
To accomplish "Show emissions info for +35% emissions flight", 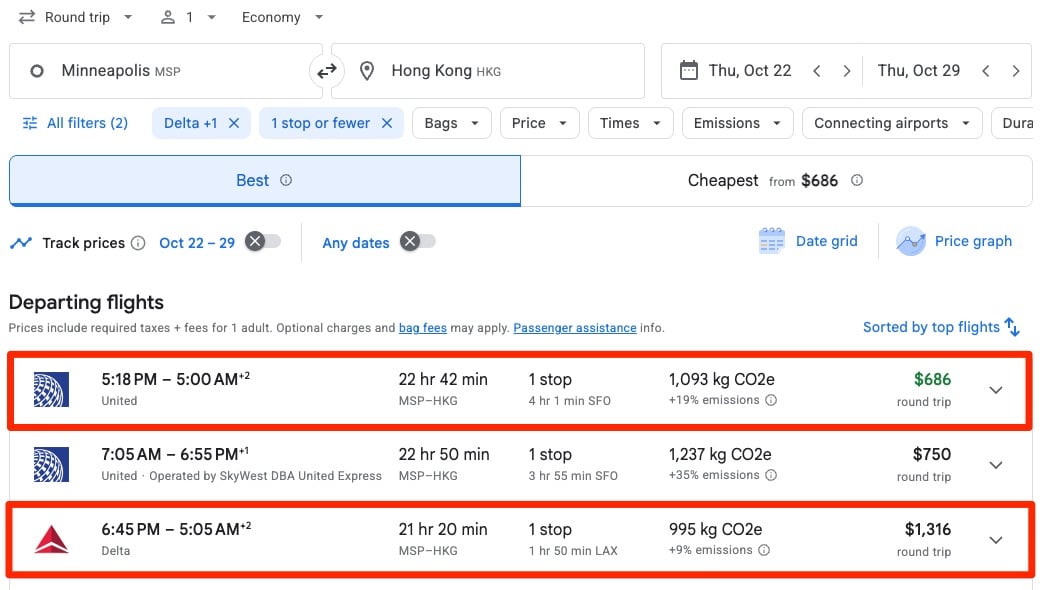I will 771,475.
